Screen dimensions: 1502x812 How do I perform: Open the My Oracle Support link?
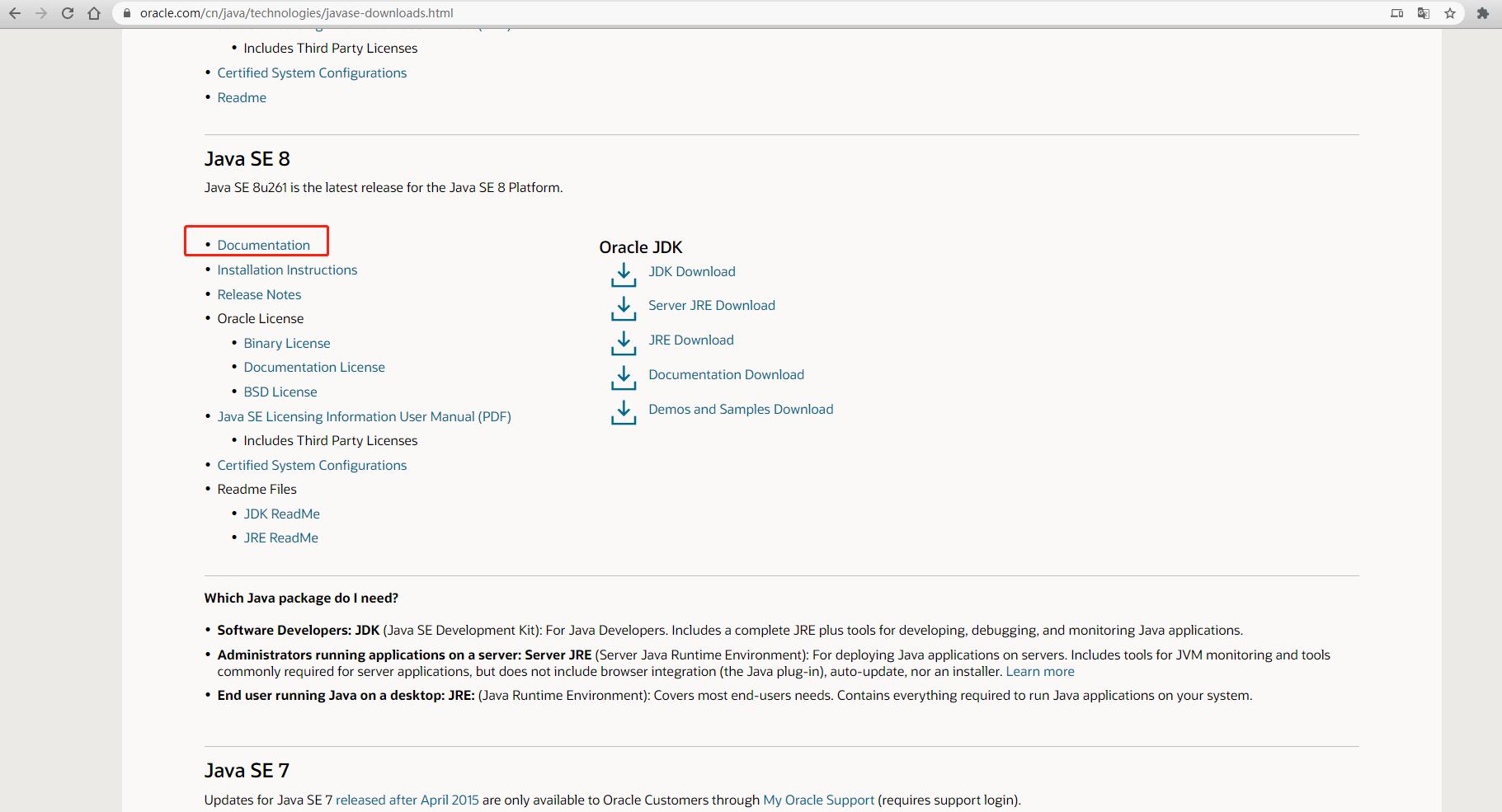pyautogui.click(x=819, y=800)
